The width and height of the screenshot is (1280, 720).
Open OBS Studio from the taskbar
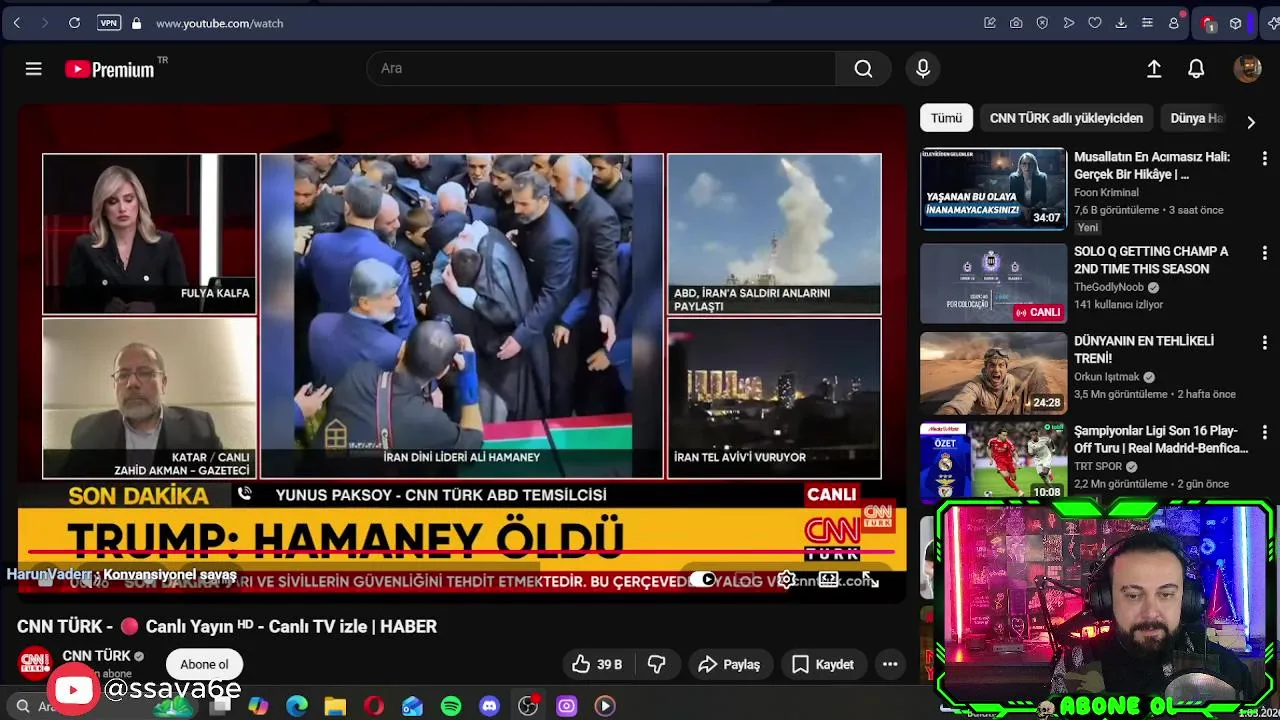pos(528,706)
